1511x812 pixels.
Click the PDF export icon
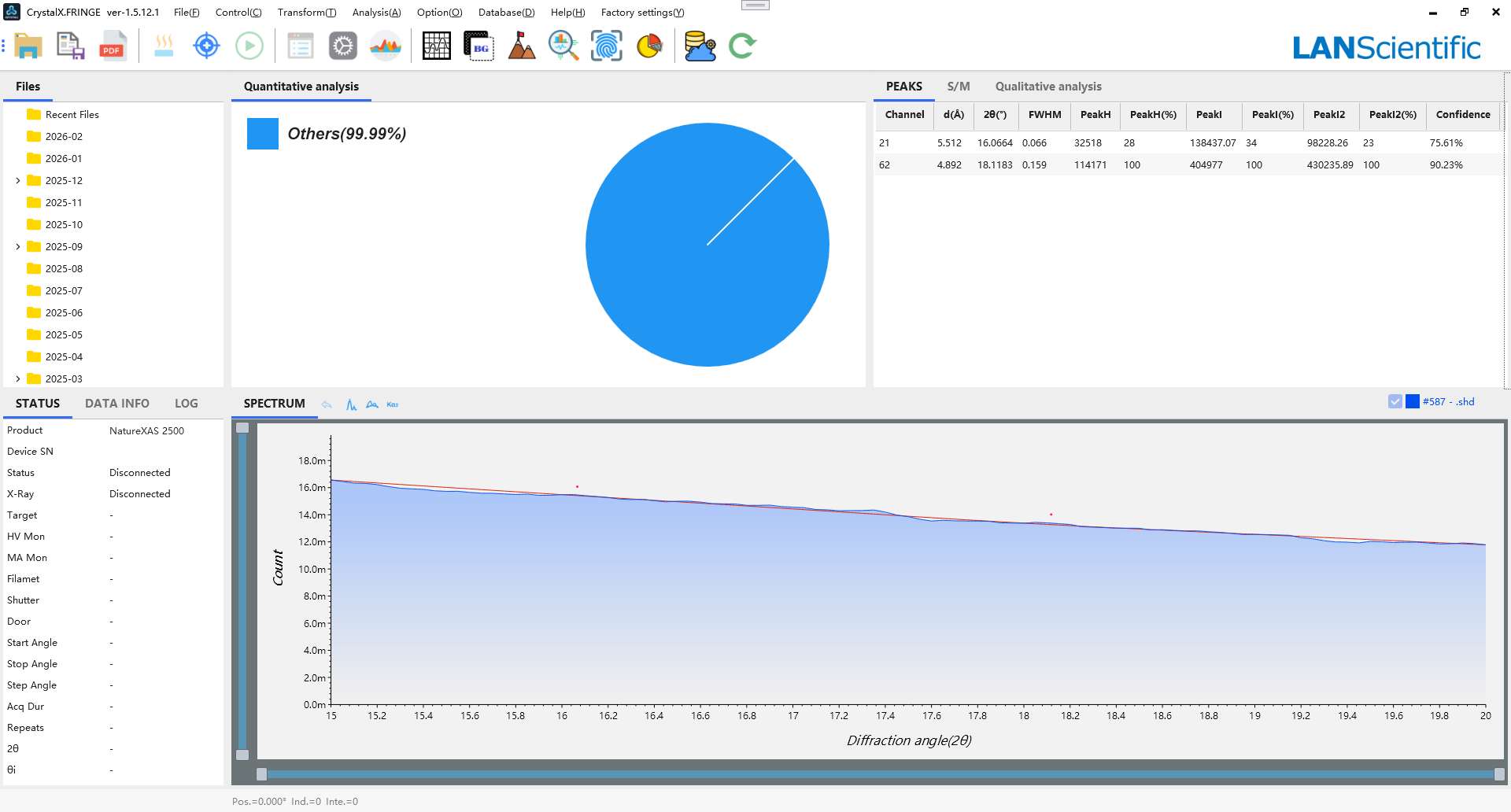[113, 46]
